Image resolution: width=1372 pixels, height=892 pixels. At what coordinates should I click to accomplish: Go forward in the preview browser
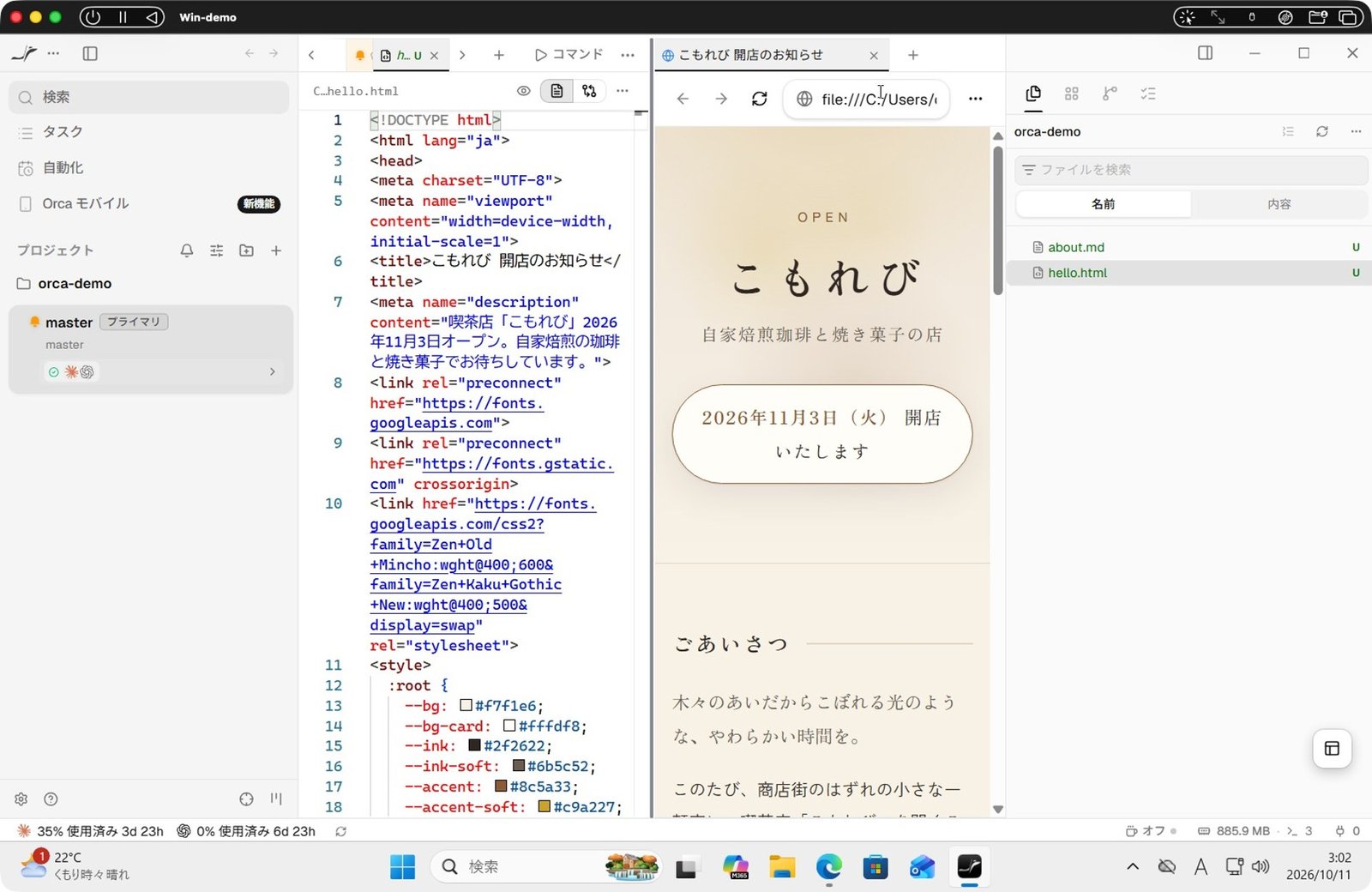721,99
